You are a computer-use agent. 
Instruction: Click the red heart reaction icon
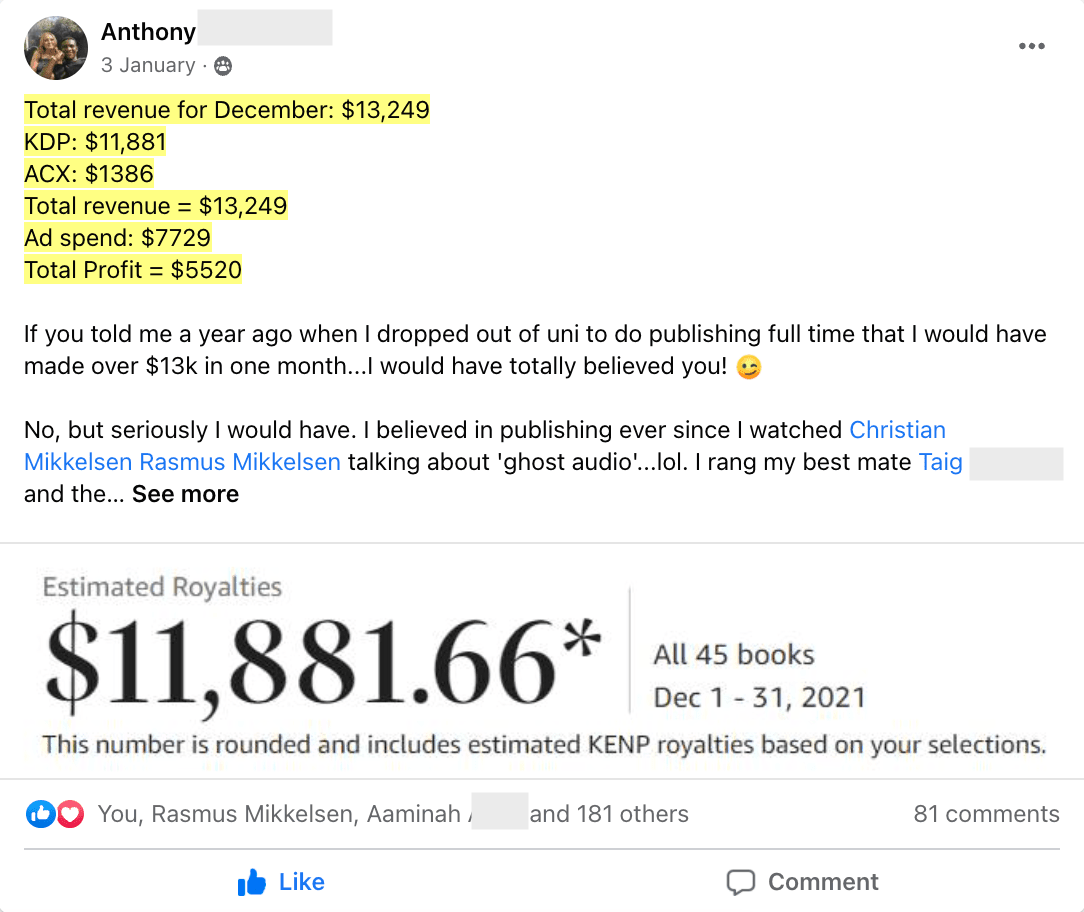click(69, 814)
